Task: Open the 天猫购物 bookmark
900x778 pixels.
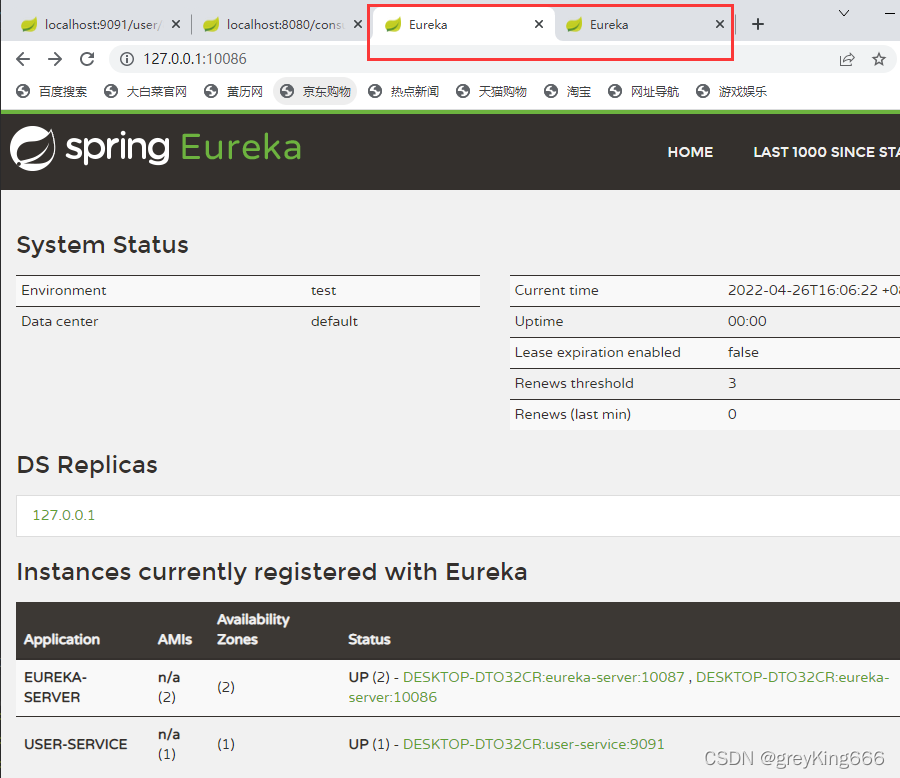Action: tap(492, 91)
